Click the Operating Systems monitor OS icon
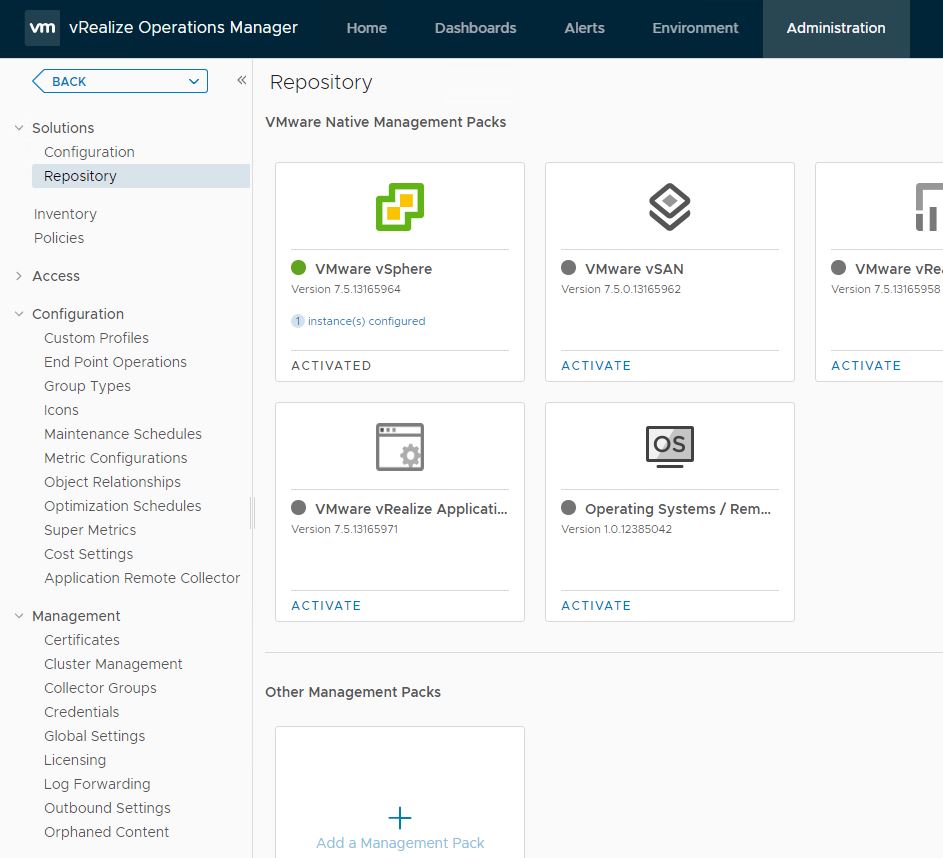Screen dimensions: 943x858 669,445
